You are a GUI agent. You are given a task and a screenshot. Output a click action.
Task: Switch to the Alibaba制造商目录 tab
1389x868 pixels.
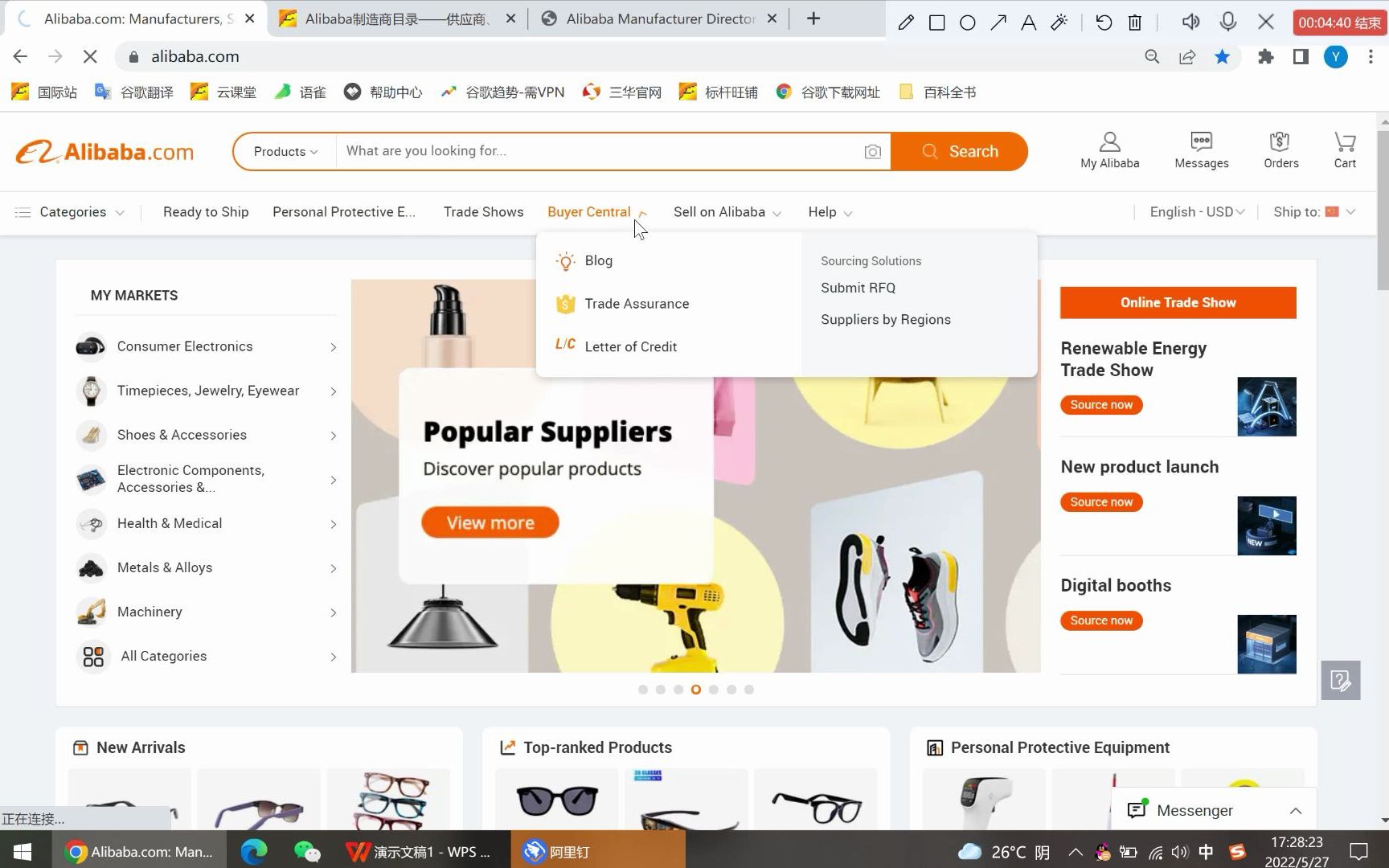(398, 18)
